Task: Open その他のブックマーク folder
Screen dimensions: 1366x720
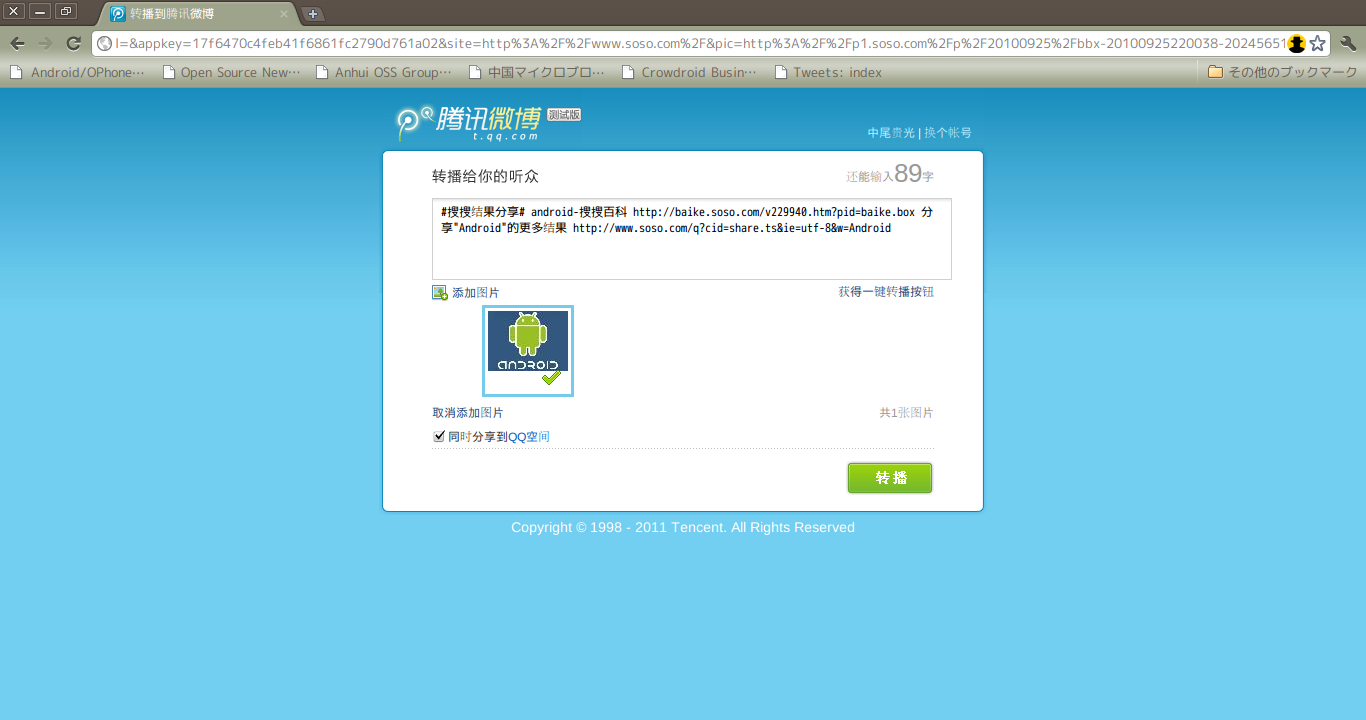Action: point(1283,72)
